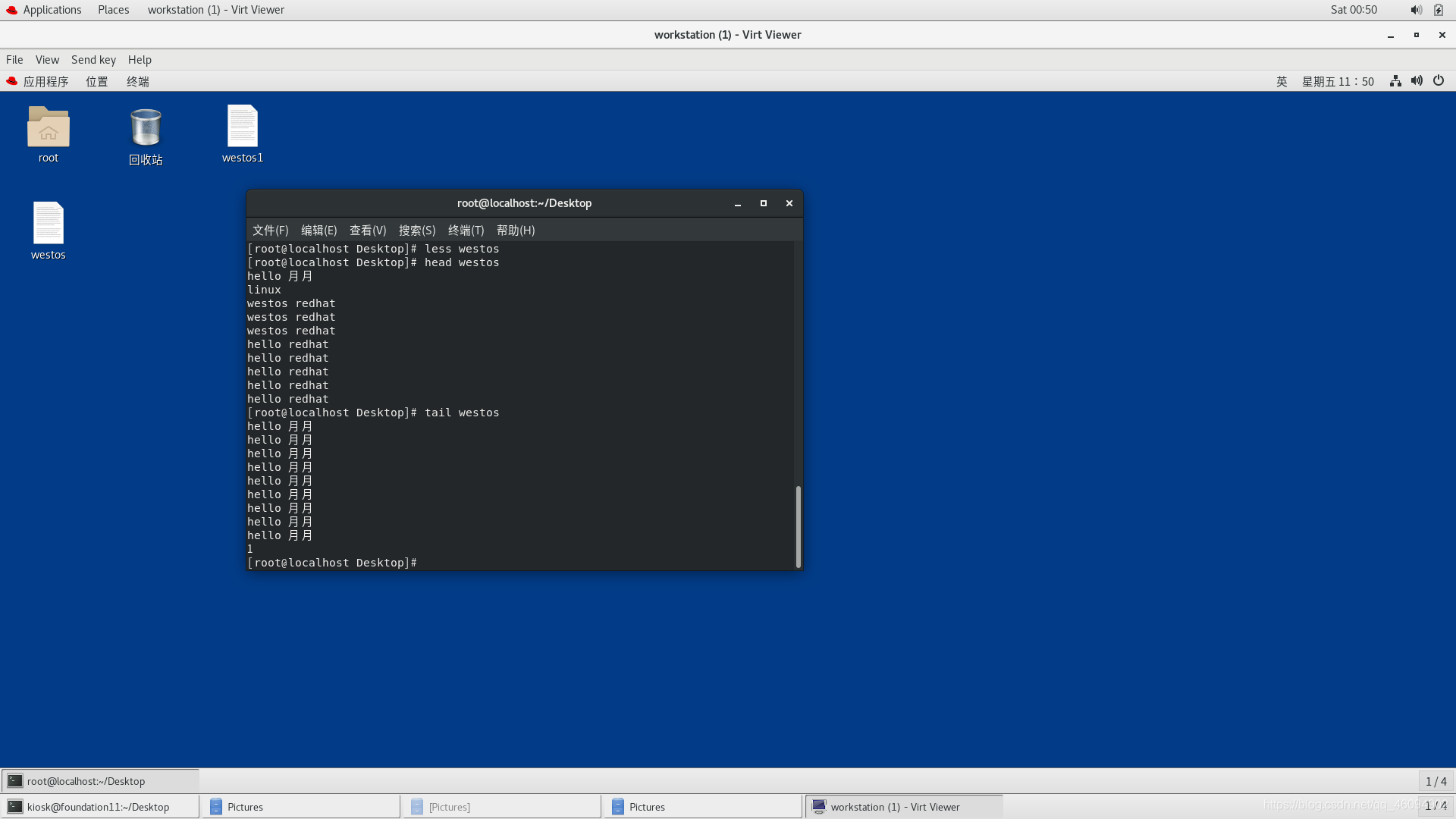
Task: Expand the 位置 places menu
Action: pyautogui.click(x=97, y=81)
